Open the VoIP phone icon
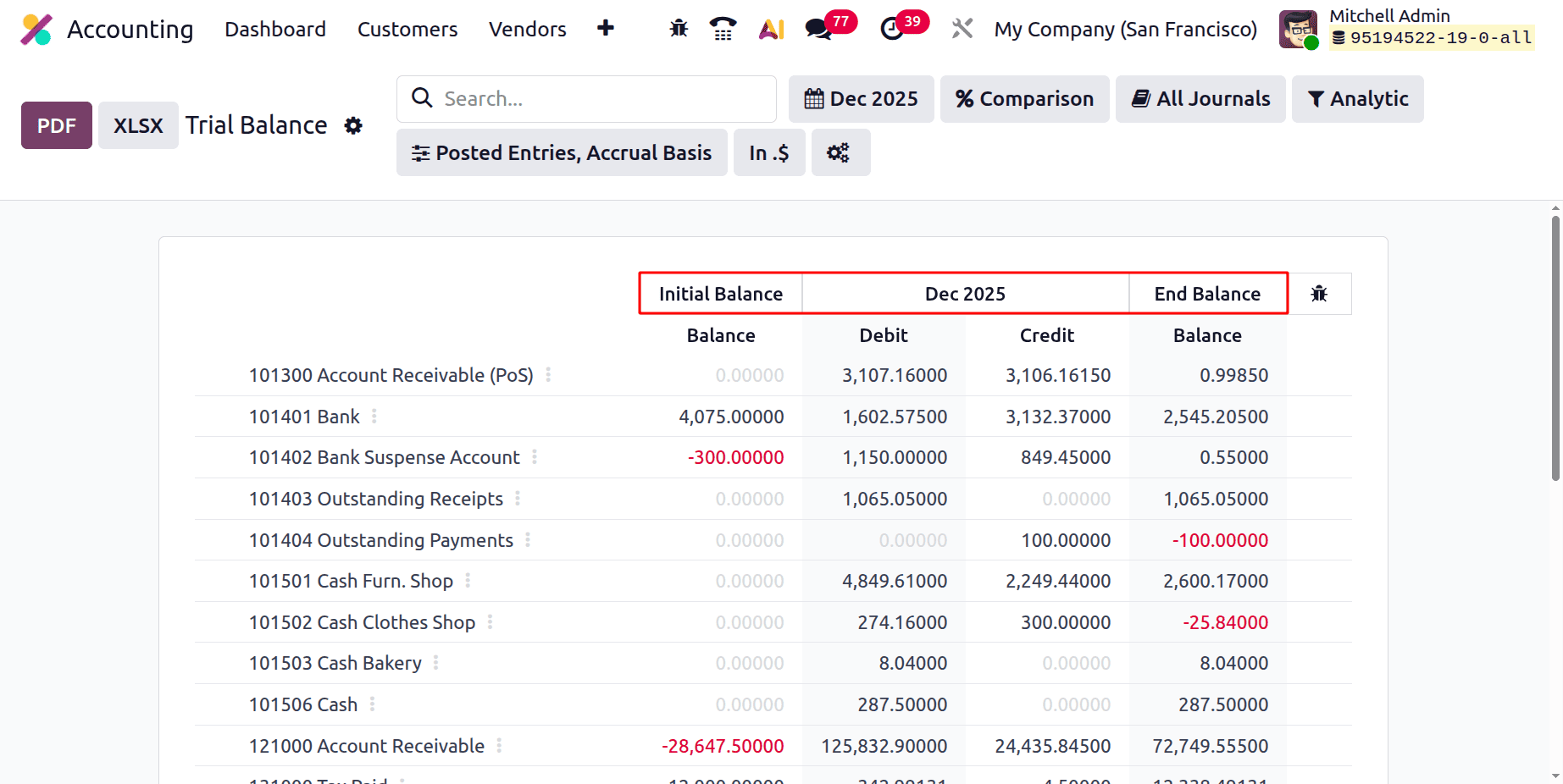Screen dimensions: 1563x784 coord(723,29)
